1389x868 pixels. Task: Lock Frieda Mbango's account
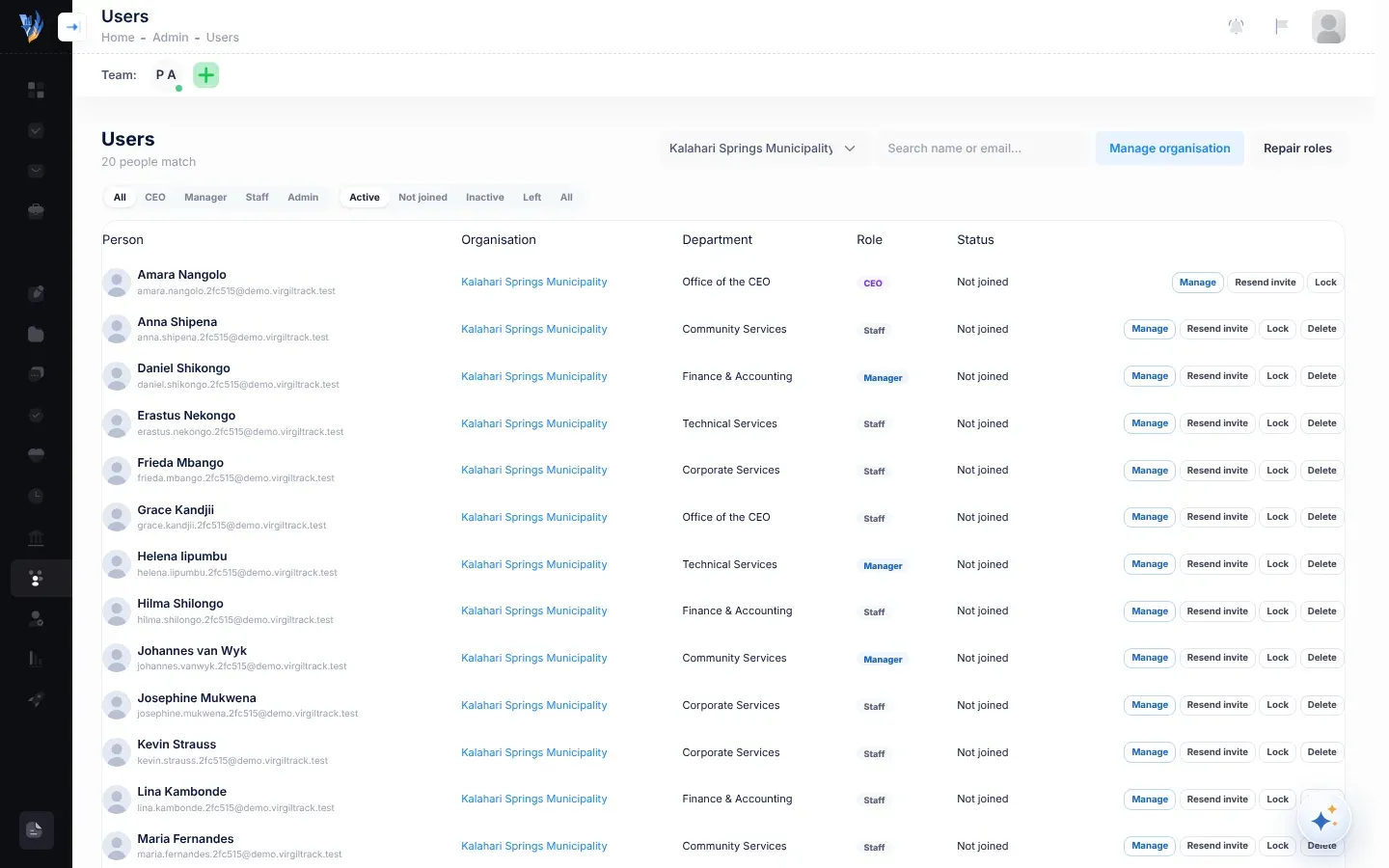click(1278, 471)
